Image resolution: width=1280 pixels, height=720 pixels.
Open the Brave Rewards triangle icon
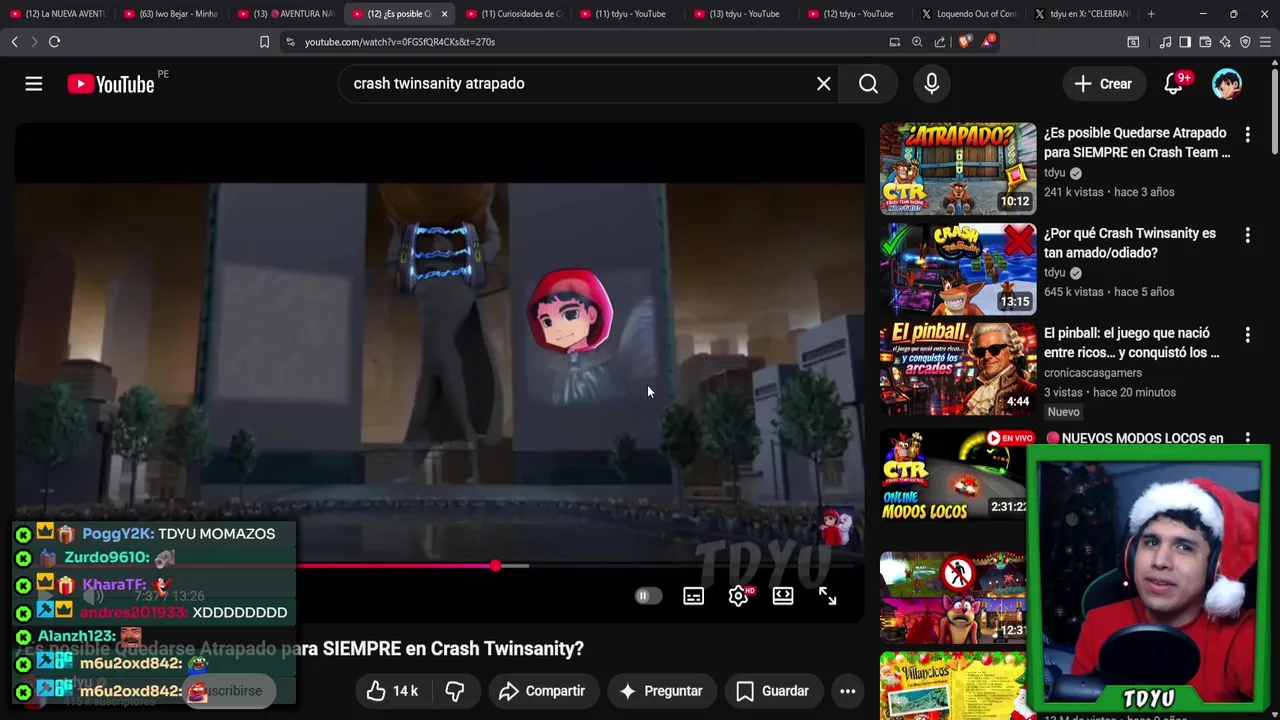point(988,42)
